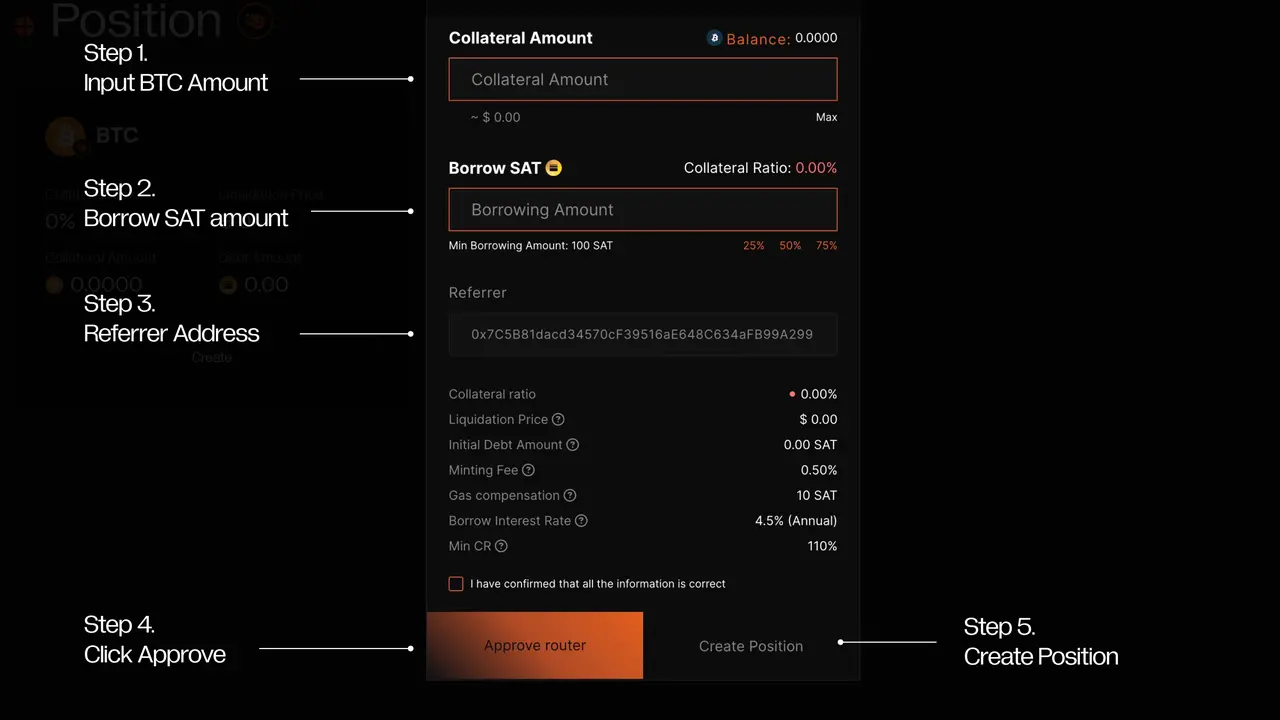Click the Min CR question mark icon
The image size is (1280, 720).
[x=502, y=546]
